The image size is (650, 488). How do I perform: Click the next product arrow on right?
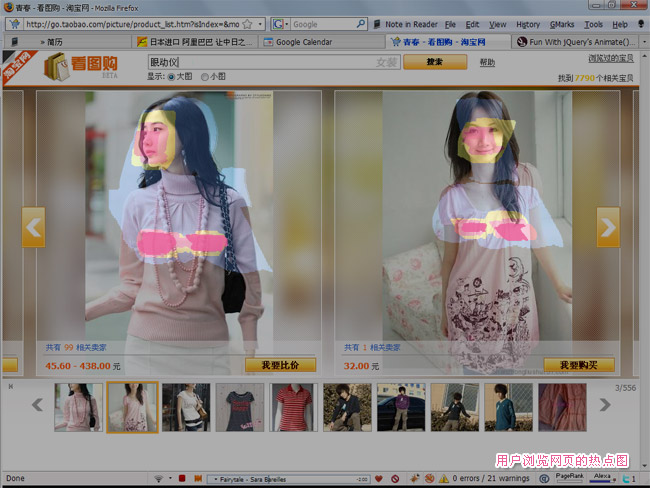coord(608,227)
